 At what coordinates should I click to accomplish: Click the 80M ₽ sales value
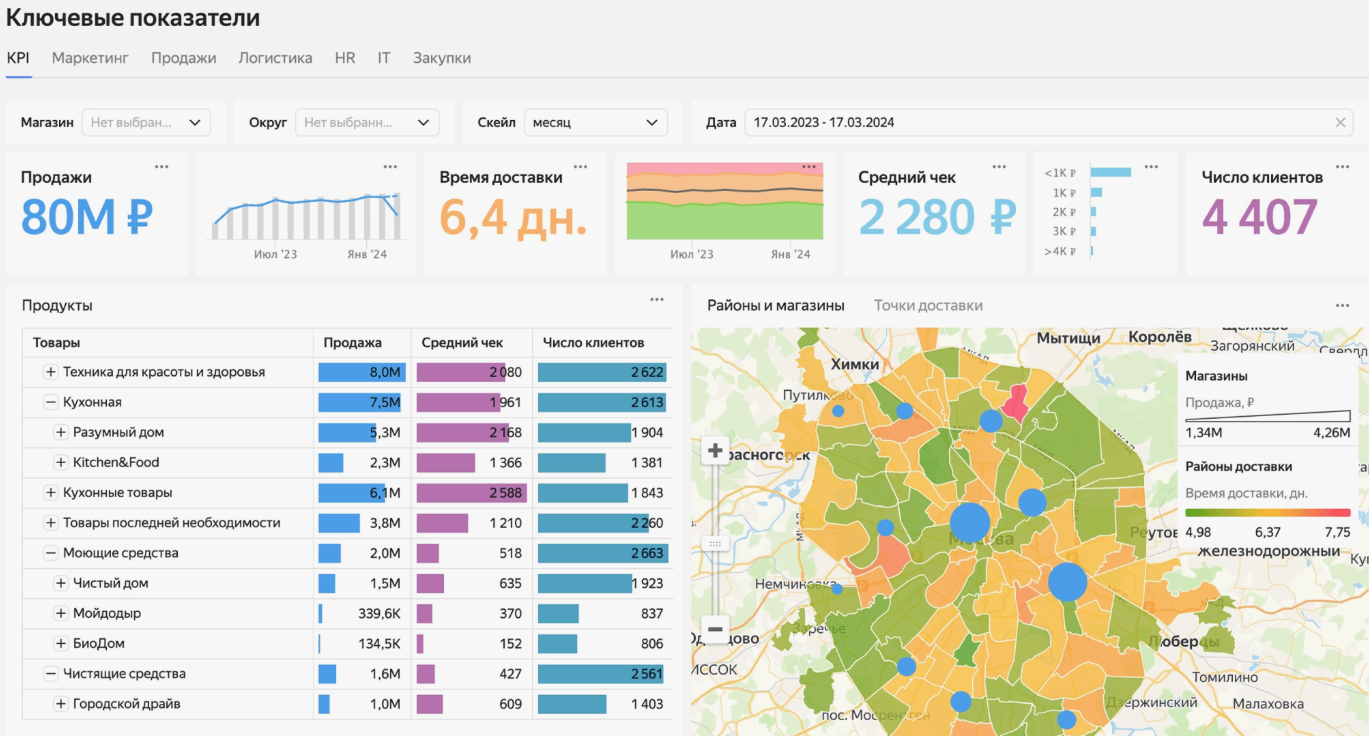[x=87, y=217]
